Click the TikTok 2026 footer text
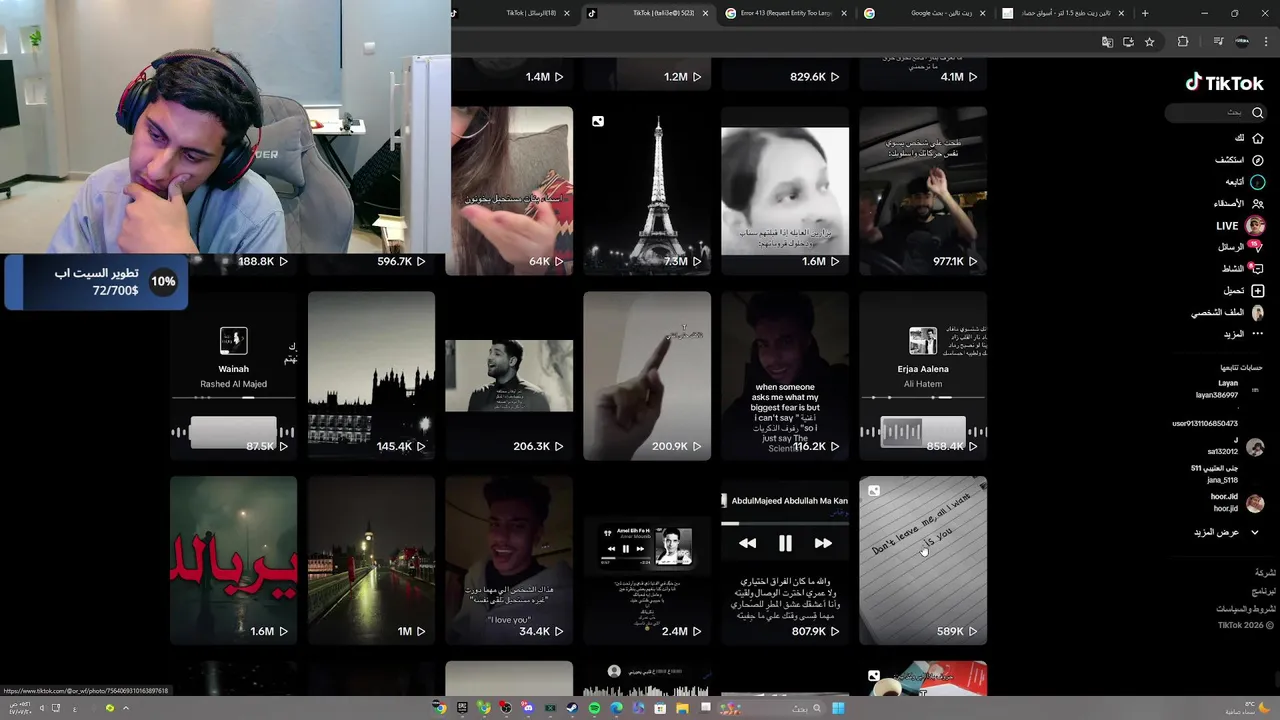 [1246, 625]
